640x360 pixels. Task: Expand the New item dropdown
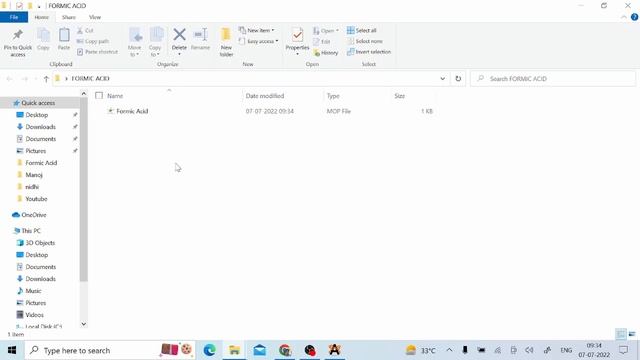tap(257, 31)
